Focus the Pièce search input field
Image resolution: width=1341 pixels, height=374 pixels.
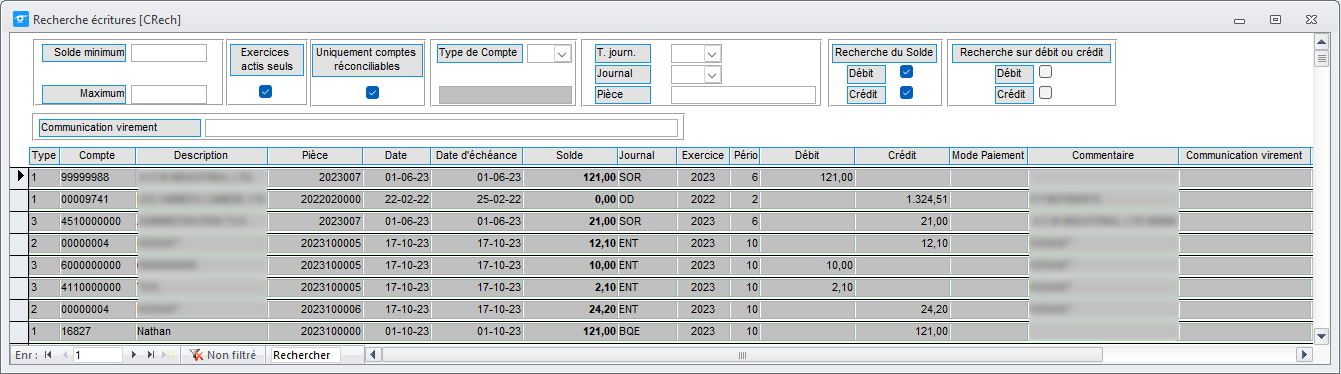click(x=743, y=95)
